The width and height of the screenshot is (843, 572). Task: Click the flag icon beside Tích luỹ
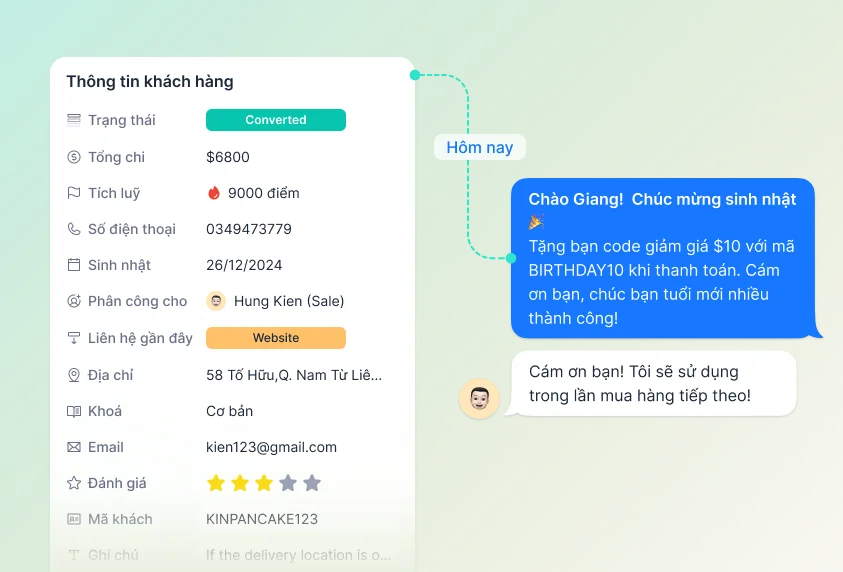74,193
